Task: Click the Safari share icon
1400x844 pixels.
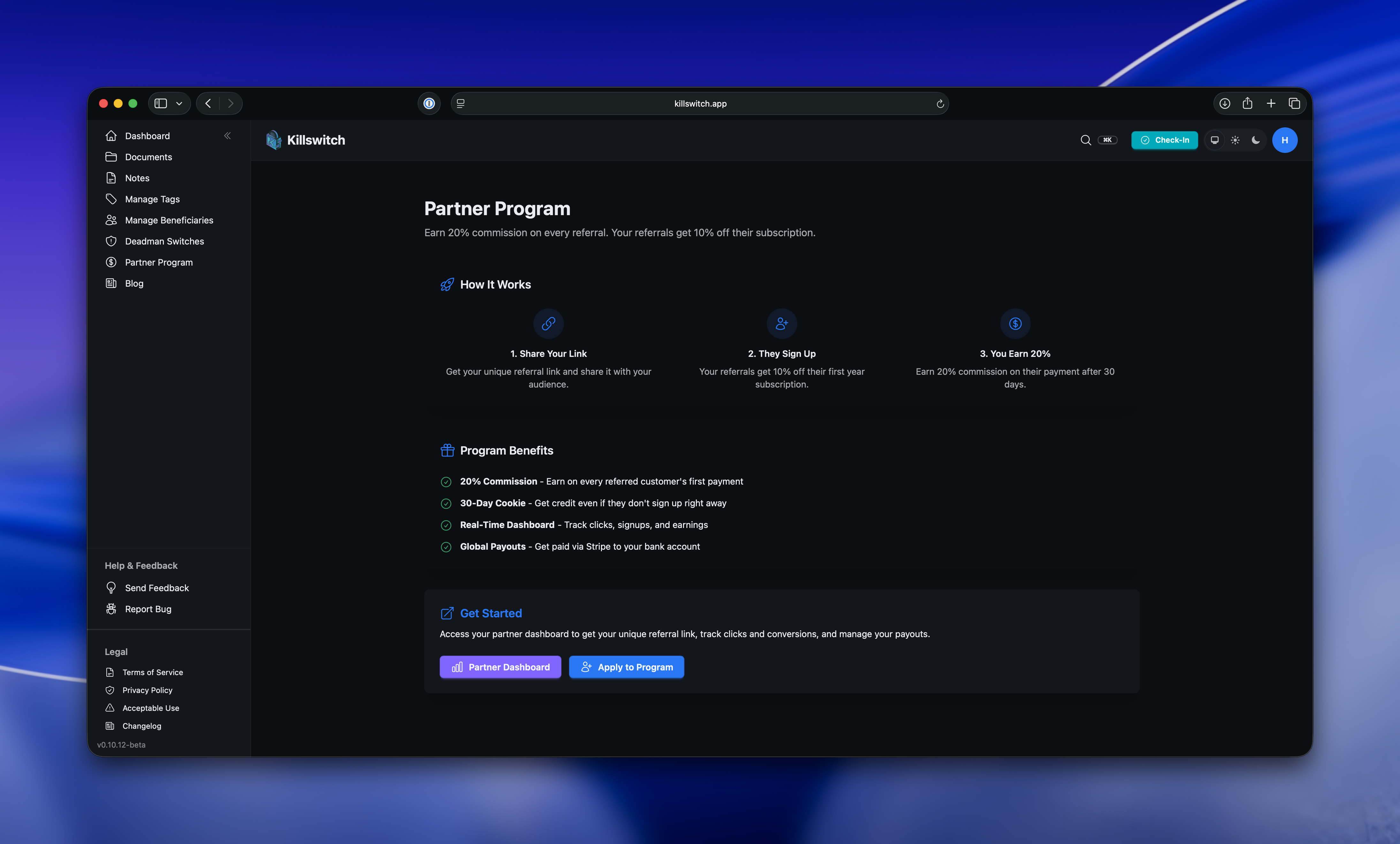Action: [x=1247, y=103]
